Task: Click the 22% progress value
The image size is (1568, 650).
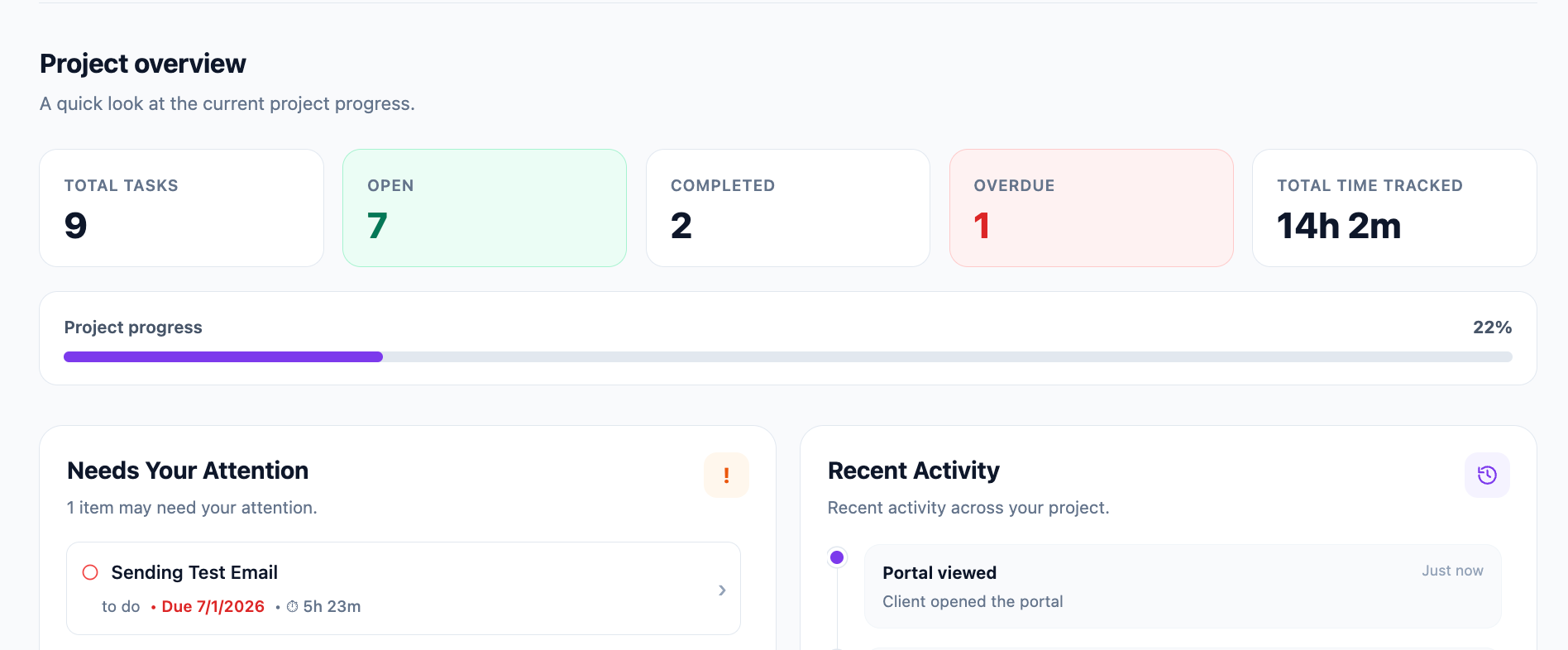Action: [1492, 327]
